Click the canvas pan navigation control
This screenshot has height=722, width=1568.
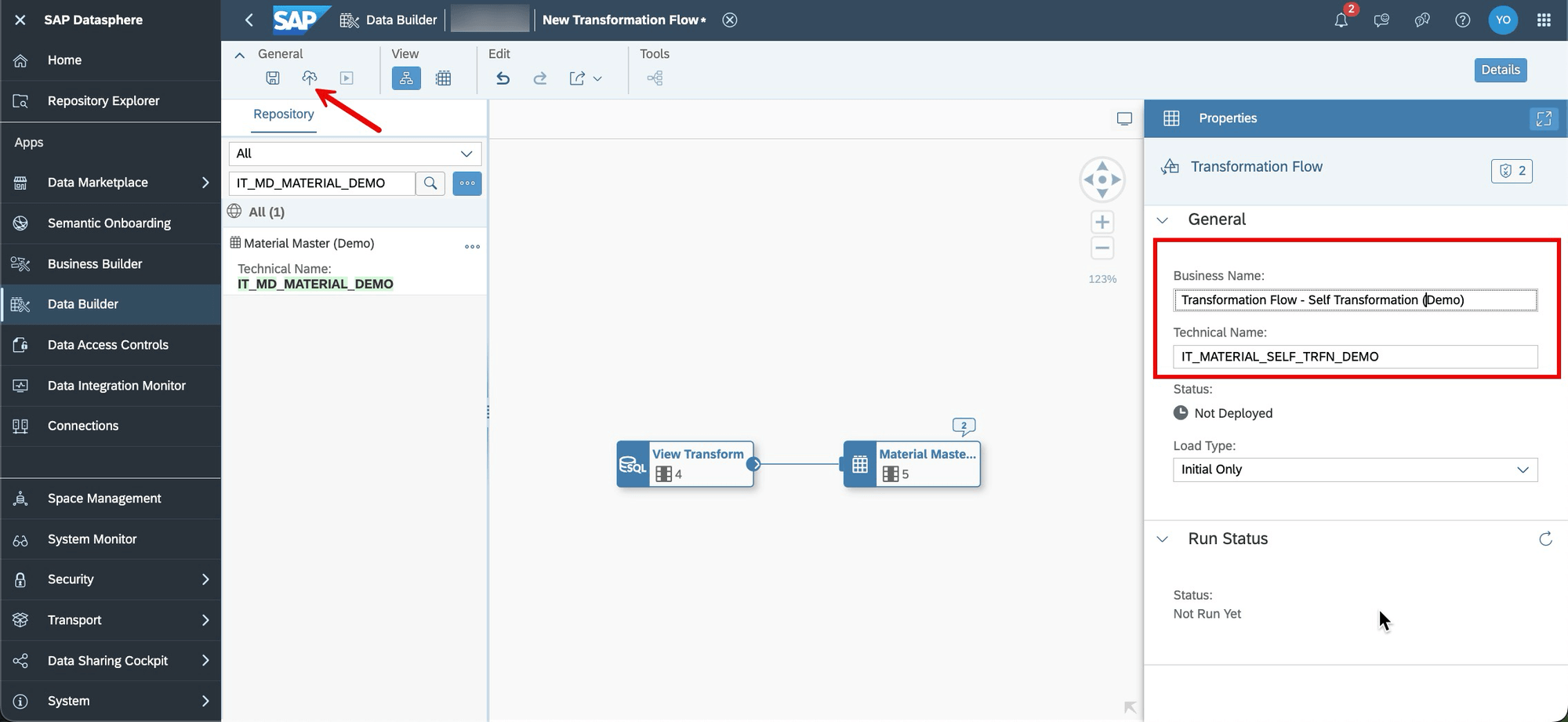point(1102,180)
